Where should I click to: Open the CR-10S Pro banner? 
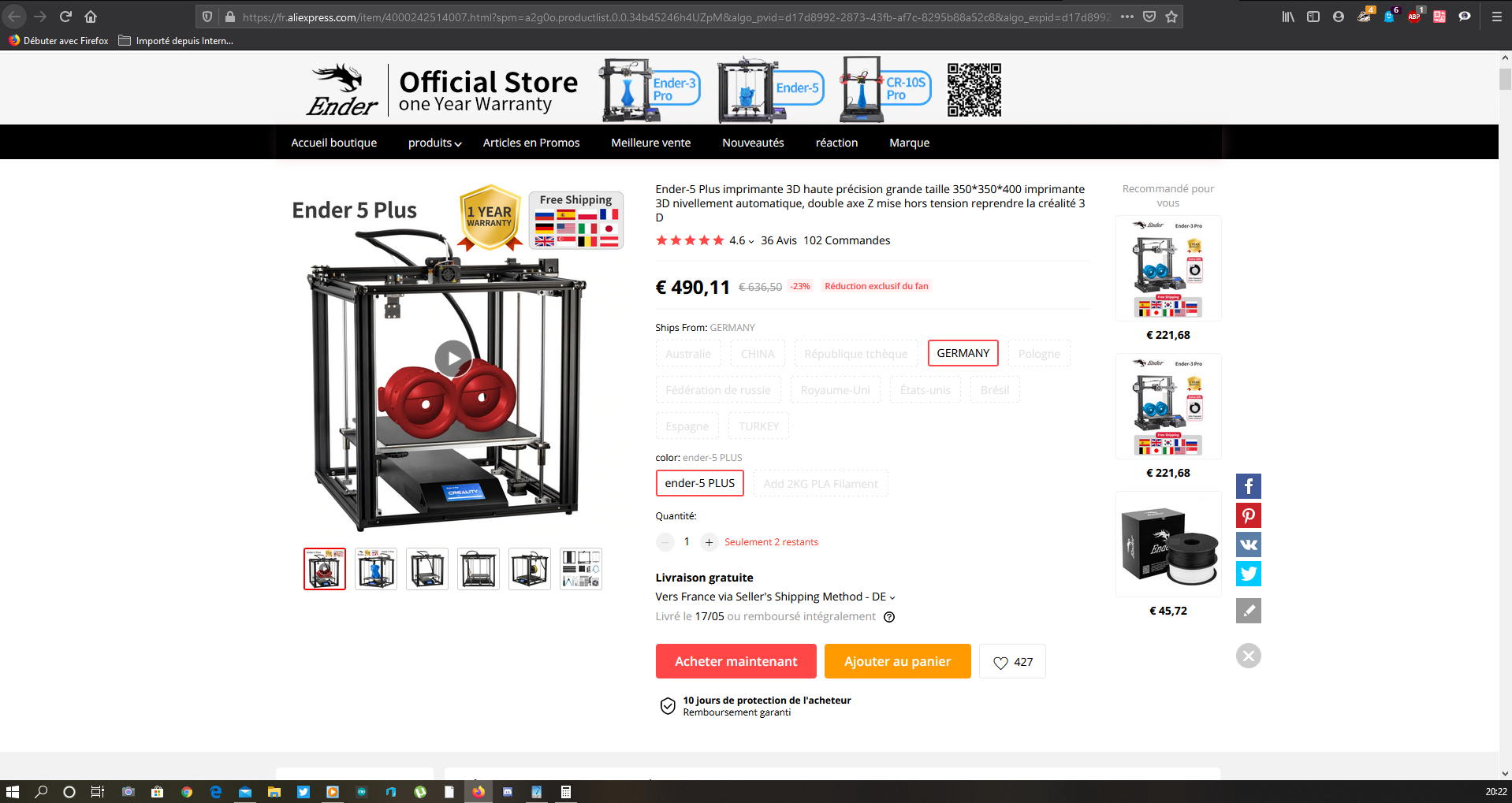coord(885,90)
